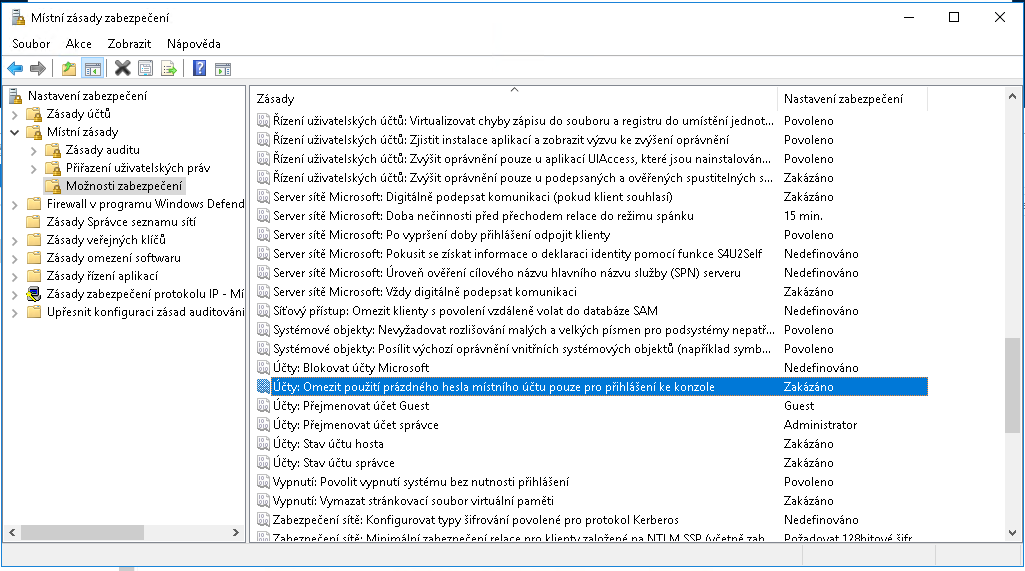1025x571 pixels.
Task: Click the Up one level folder icon
Action: [68, 68]
